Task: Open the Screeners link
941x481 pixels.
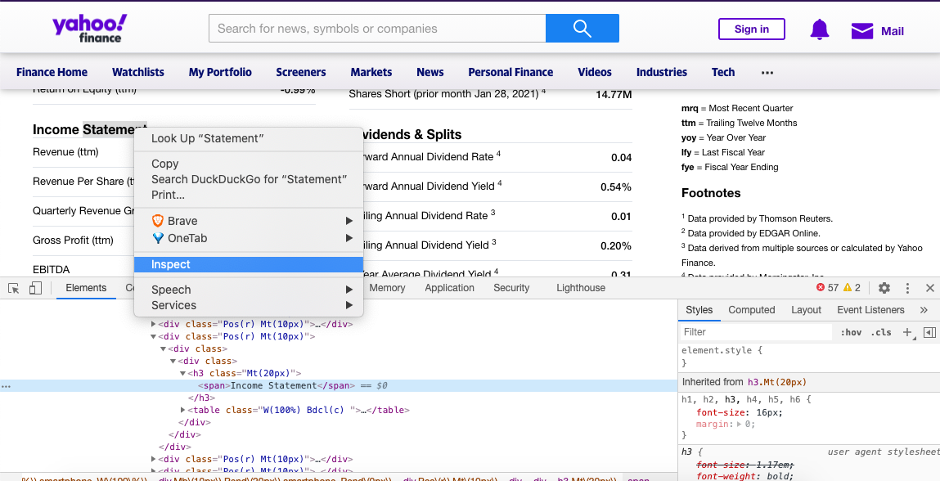Action: click(301, 72)
